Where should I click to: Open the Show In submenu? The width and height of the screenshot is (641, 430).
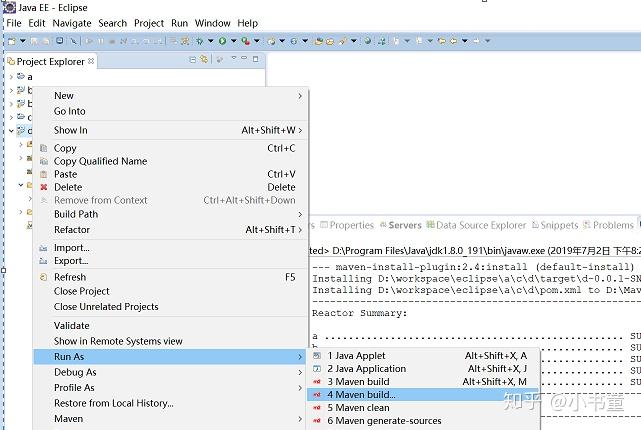(171, 130)
